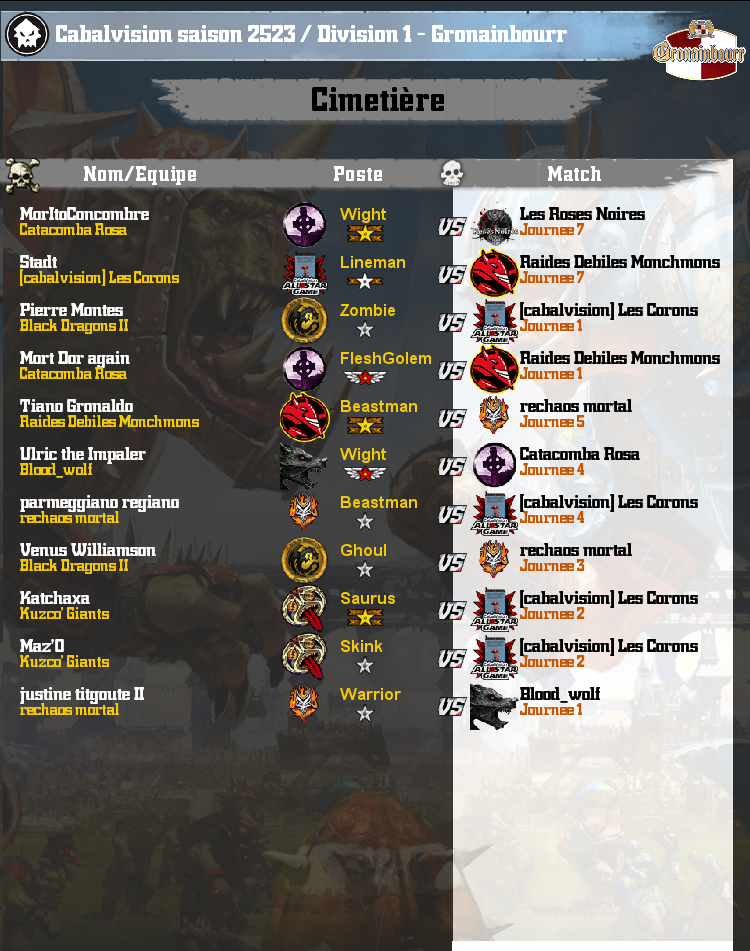The height and width of the screenshot is (951, 750).
Task: Click skull and crossbones icon in table header
Action: tap(22, 176)
